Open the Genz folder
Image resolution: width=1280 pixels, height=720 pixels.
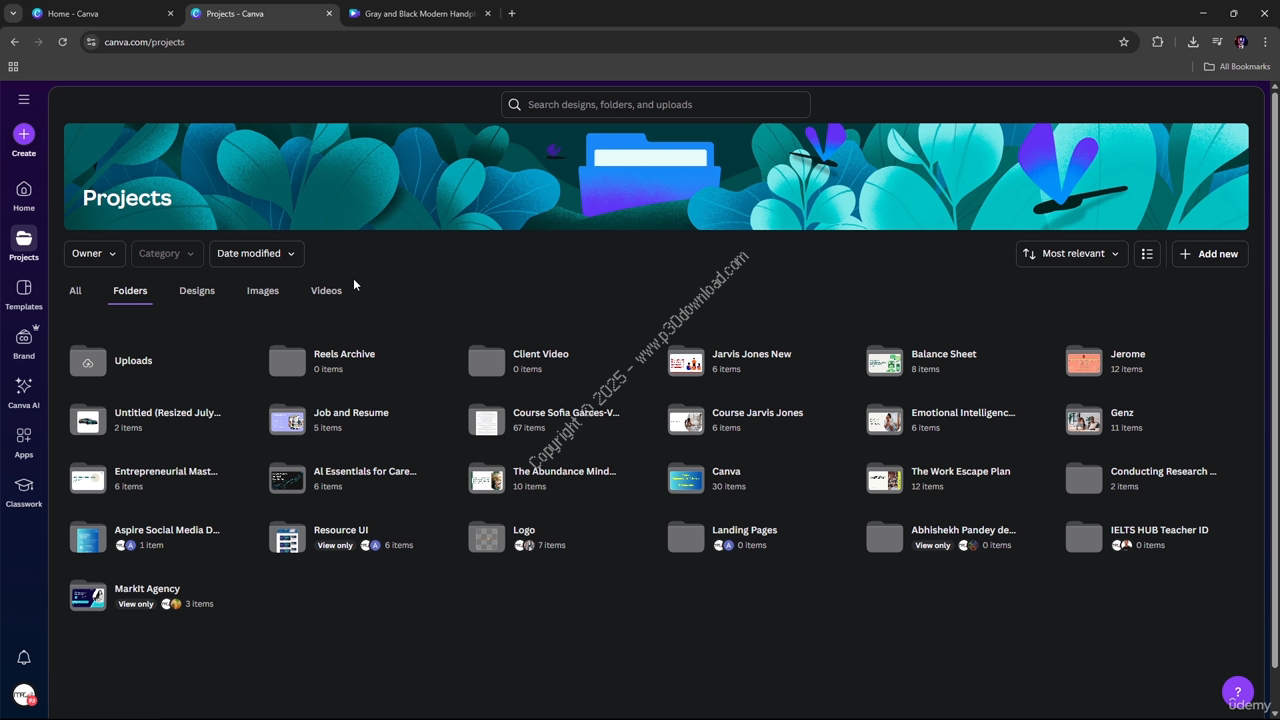click(x=1104, y=420)
